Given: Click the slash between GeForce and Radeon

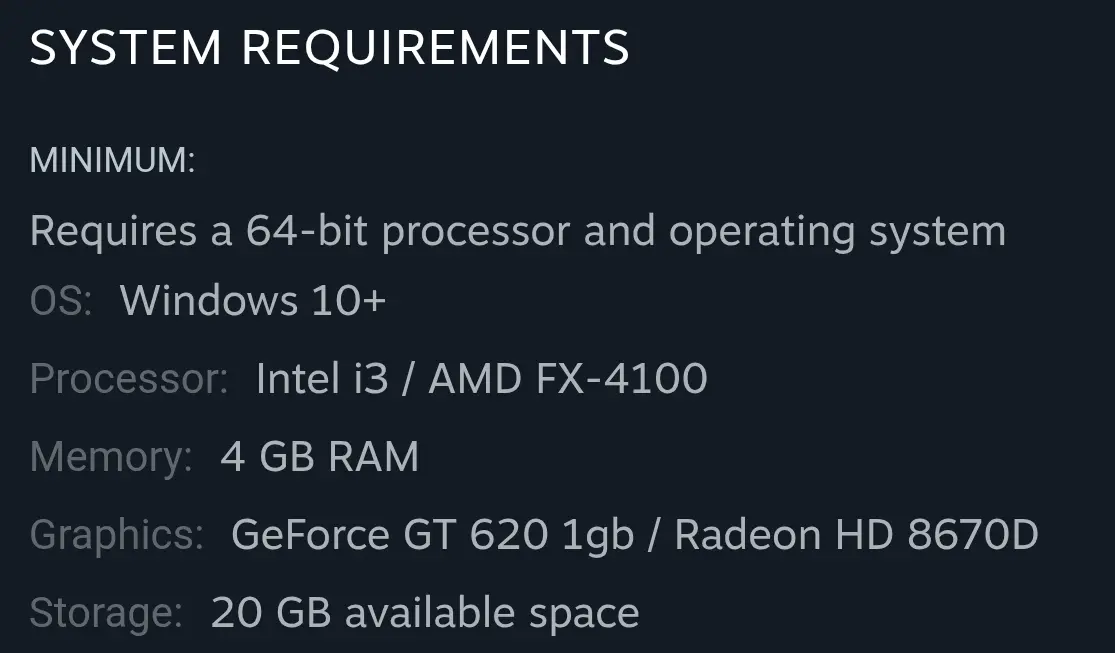Looking at the screenshot, I should pyautogui.click(x=654, y=535).
